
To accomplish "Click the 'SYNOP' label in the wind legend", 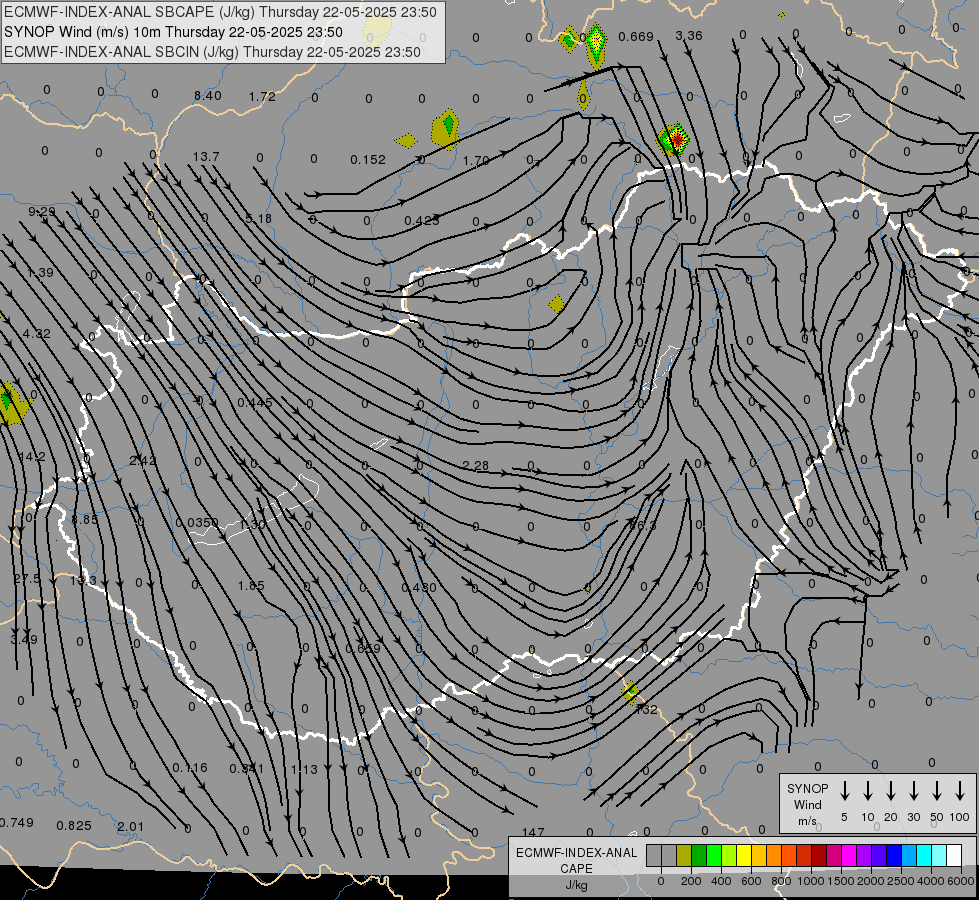I will pos(807,789).
